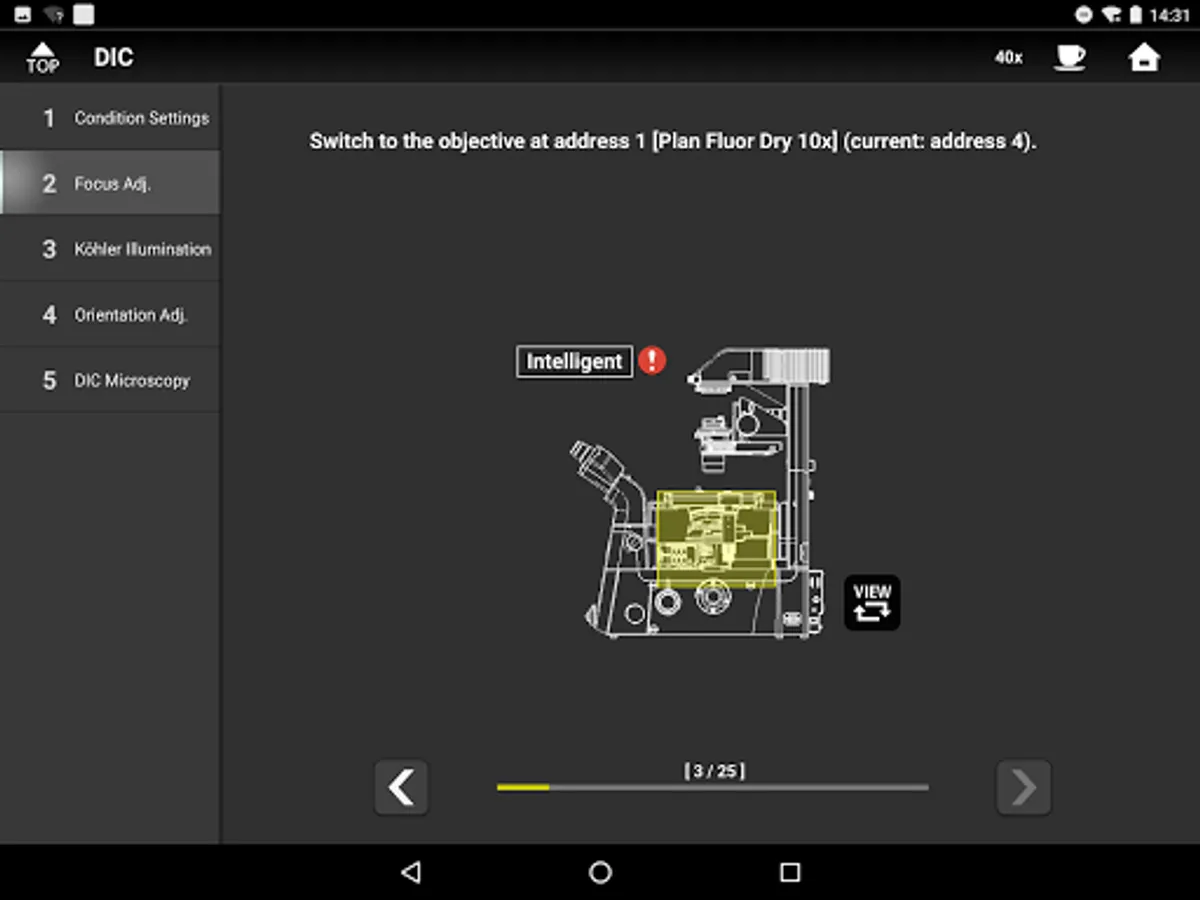Viewport: 1200px width, 900px height.
Task: Tap the DIC title in the header
Action: click(x=113, y=57)
